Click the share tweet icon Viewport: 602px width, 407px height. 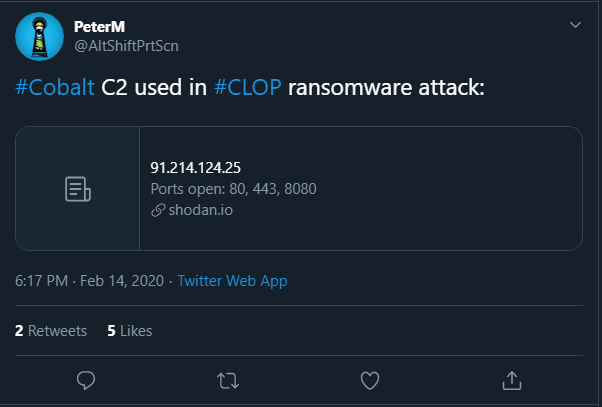[512, 380]
